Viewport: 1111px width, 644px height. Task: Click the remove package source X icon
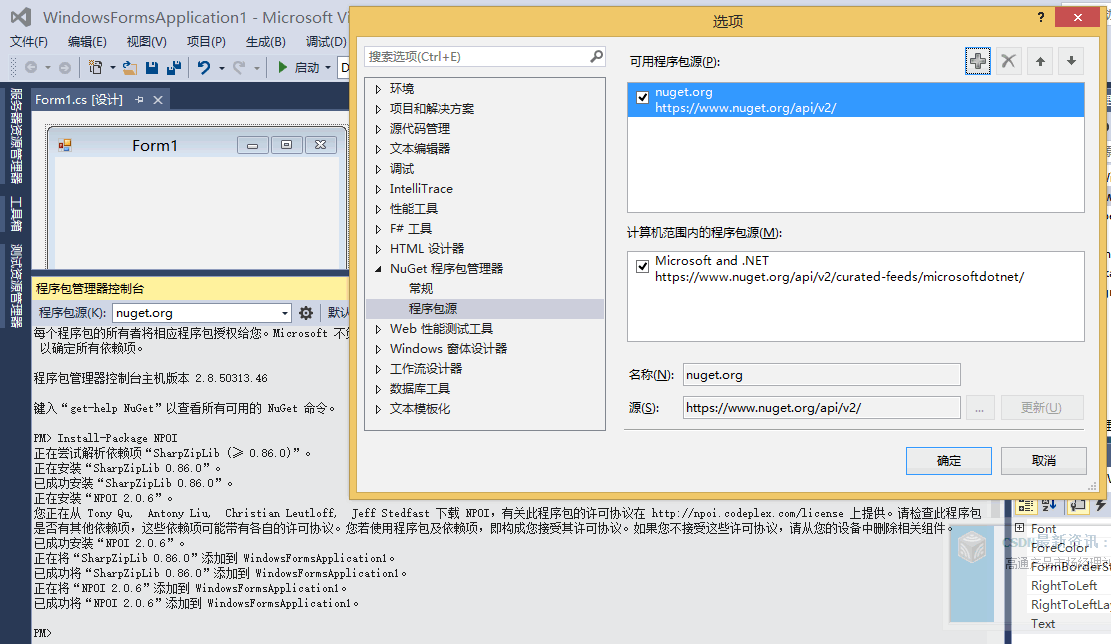point(1008,61)
